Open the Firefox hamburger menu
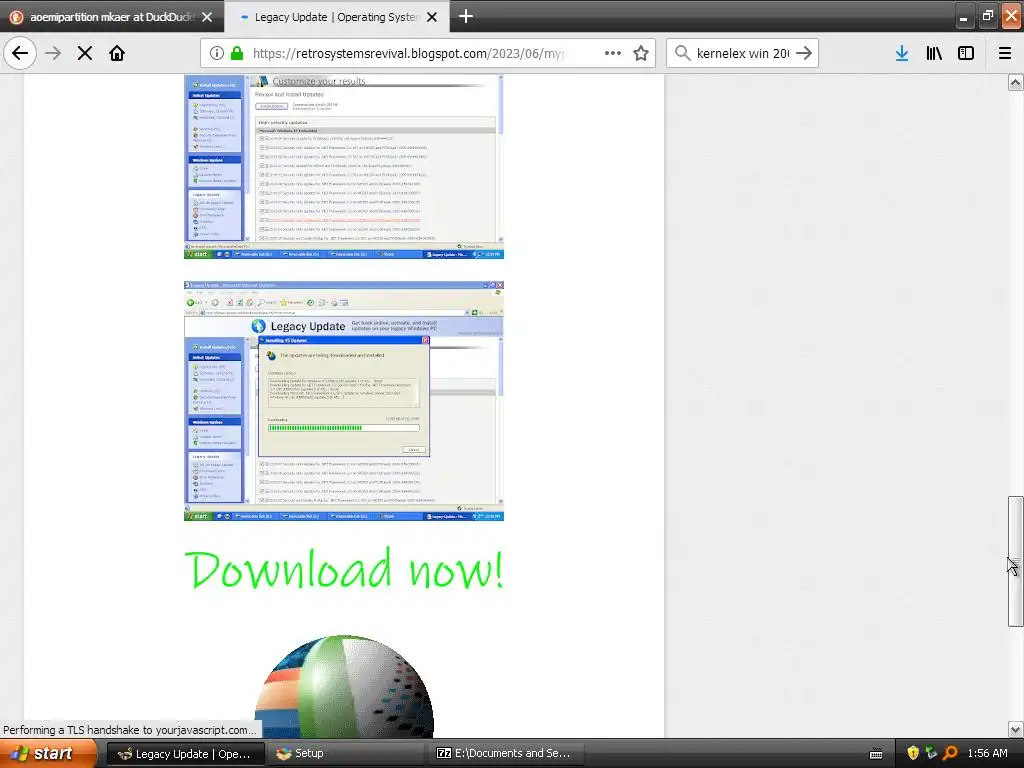Viewport: 1024px width, 768px height. 1005,54
